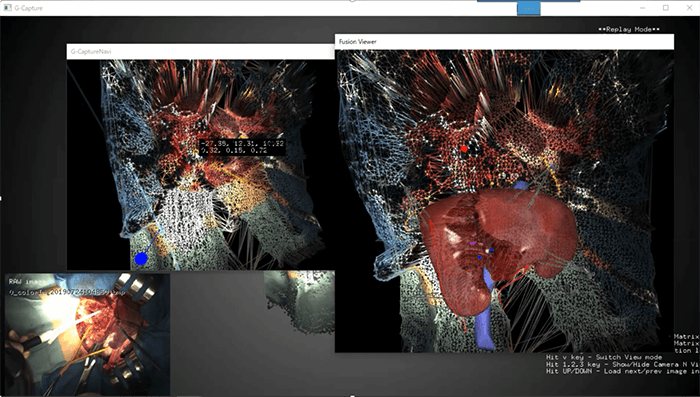This screenshot has width=700, height=397.
Task: Click the 'Hit 1.2.3 key - Show/Hide Camera' text
Action: (x=623, y=364)
